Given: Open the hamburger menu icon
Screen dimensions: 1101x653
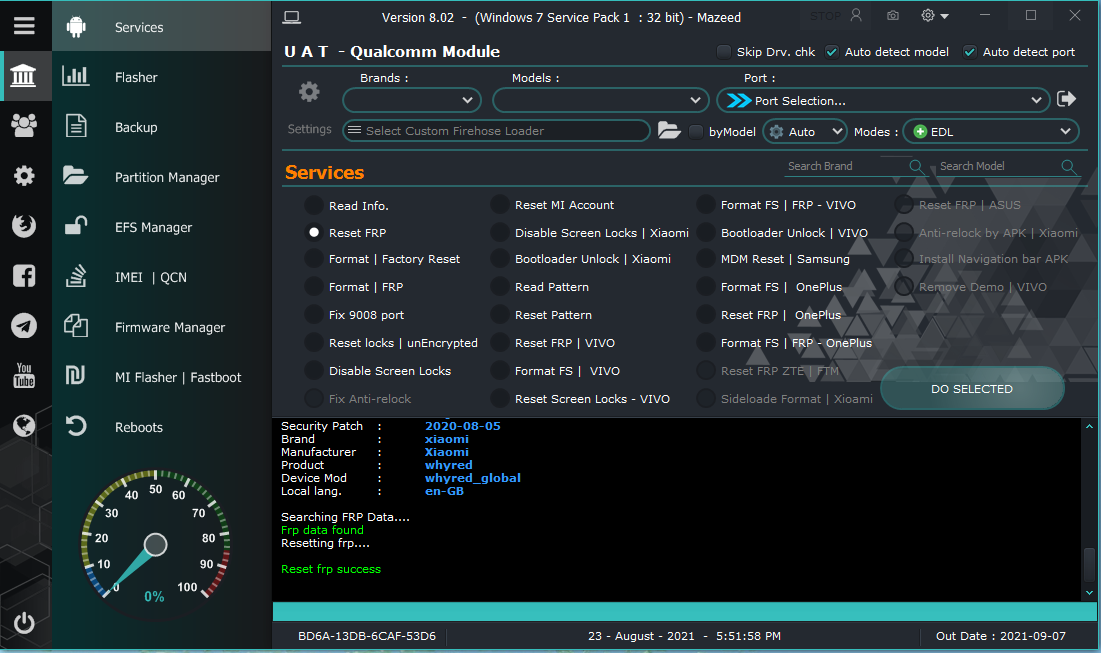Looking at the screenshot, I should [x=24, y=26].
